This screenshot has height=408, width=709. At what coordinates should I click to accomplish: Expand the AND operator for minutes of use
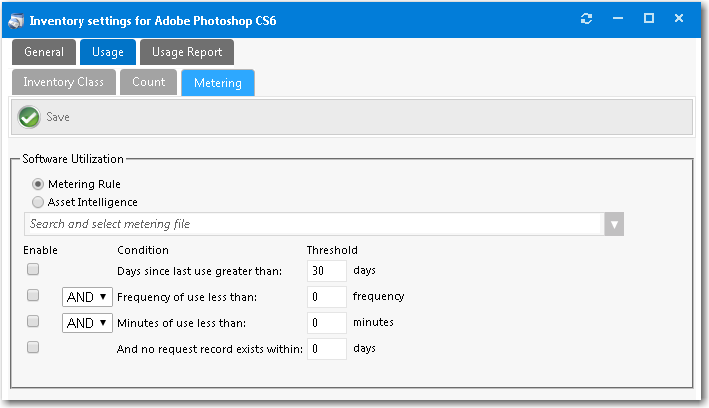87,323
